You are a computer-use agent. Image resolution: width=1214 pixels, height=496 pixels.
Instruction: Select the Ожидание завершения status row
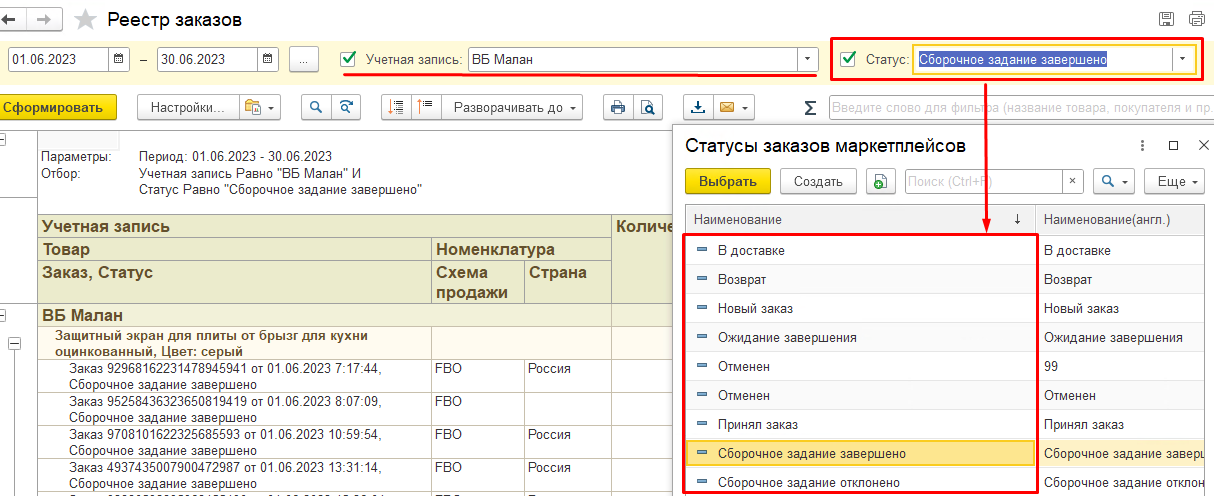860,337
